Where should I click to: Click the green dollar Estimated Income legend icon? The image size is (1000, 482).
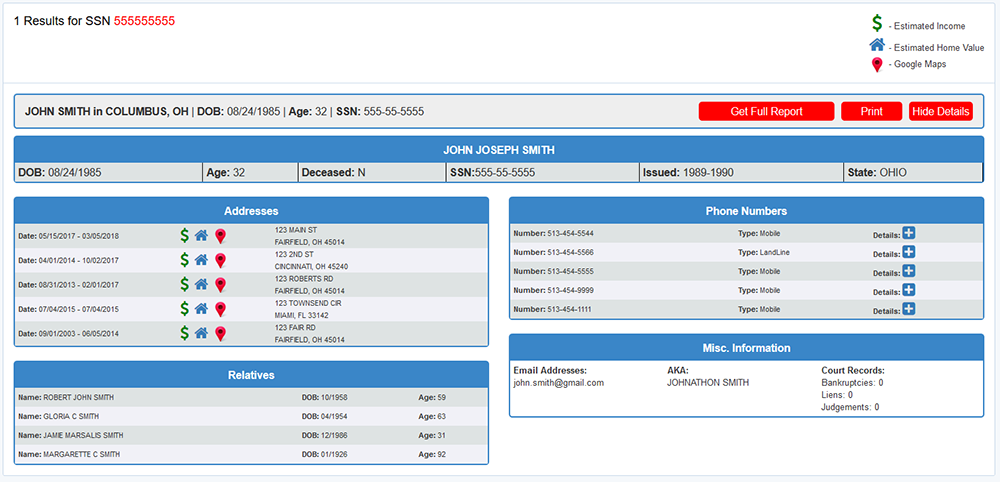click(x=878, y=24)
